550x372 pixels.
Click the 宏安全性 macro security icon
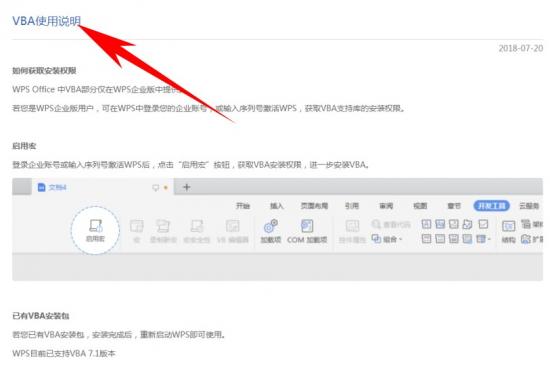[197, 231]
